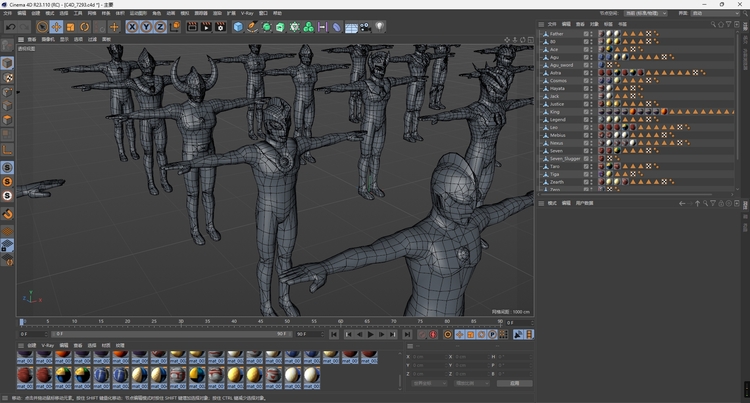Click the first material tag on Father row
The image size is (750, 403).
[x=601, y=34]
